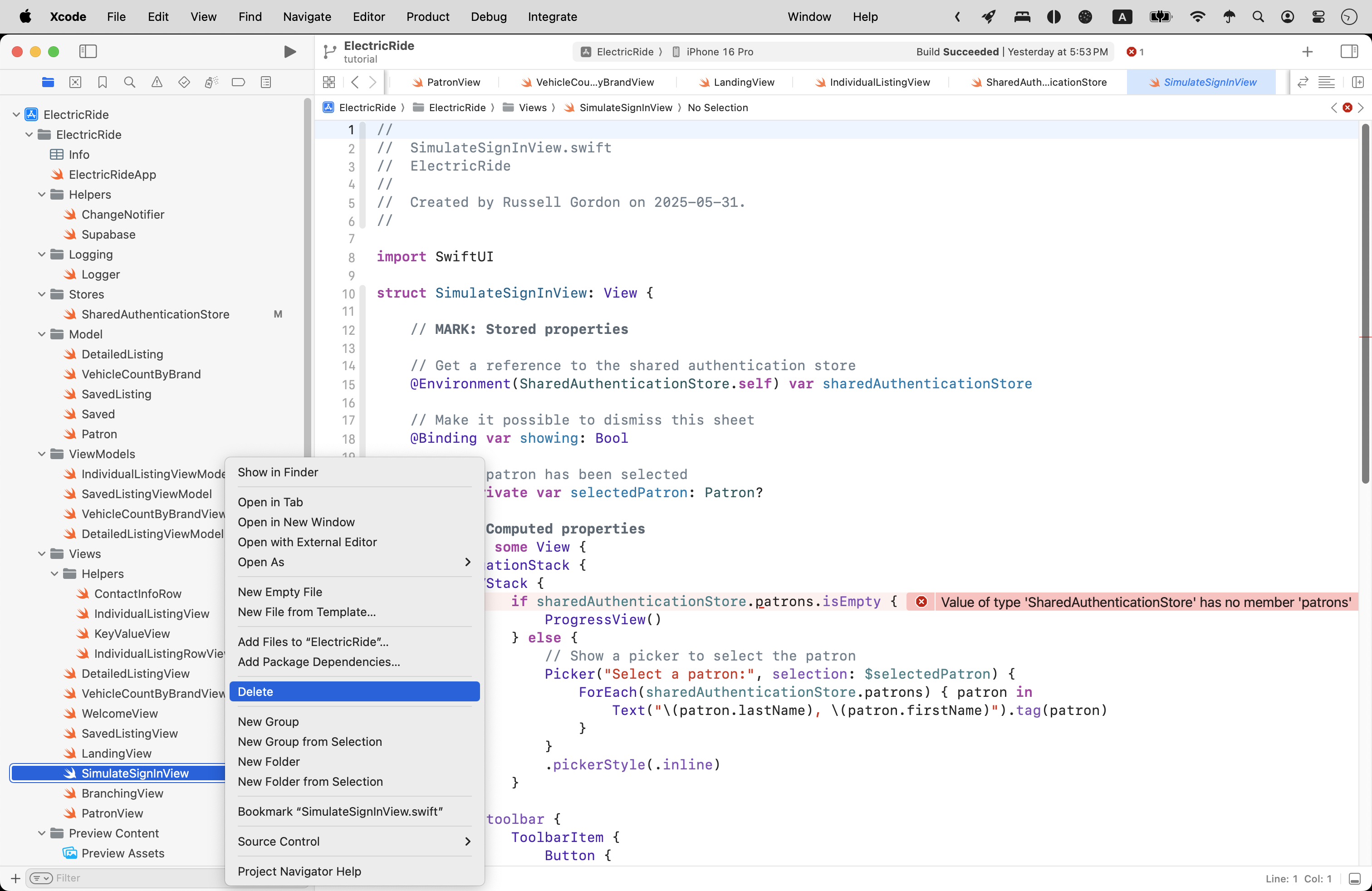Click the red error indicator in toolbar
This screenshot has height=891, width=1372.
pyautogui.click(x=1135, y=52)
